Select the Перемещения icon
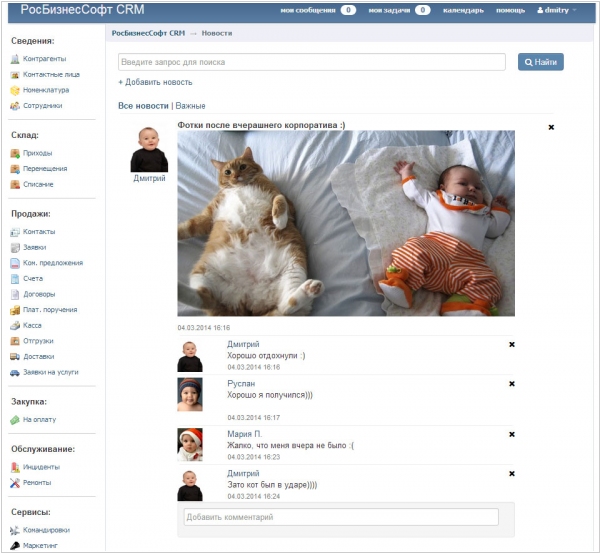600x553 pixels. tap(15, 169)
